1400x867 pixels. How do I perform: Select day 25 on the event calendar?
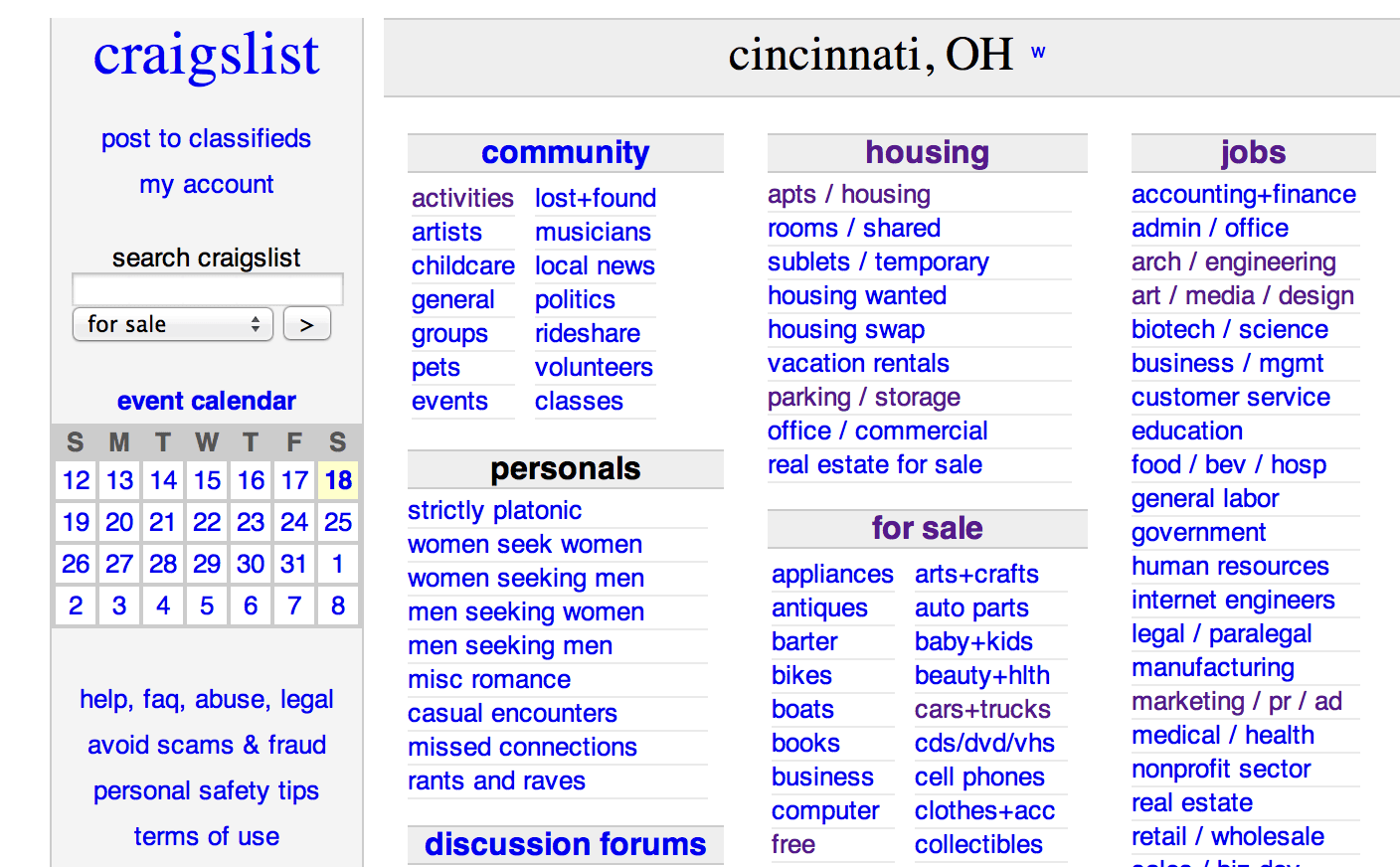(338, 522)
